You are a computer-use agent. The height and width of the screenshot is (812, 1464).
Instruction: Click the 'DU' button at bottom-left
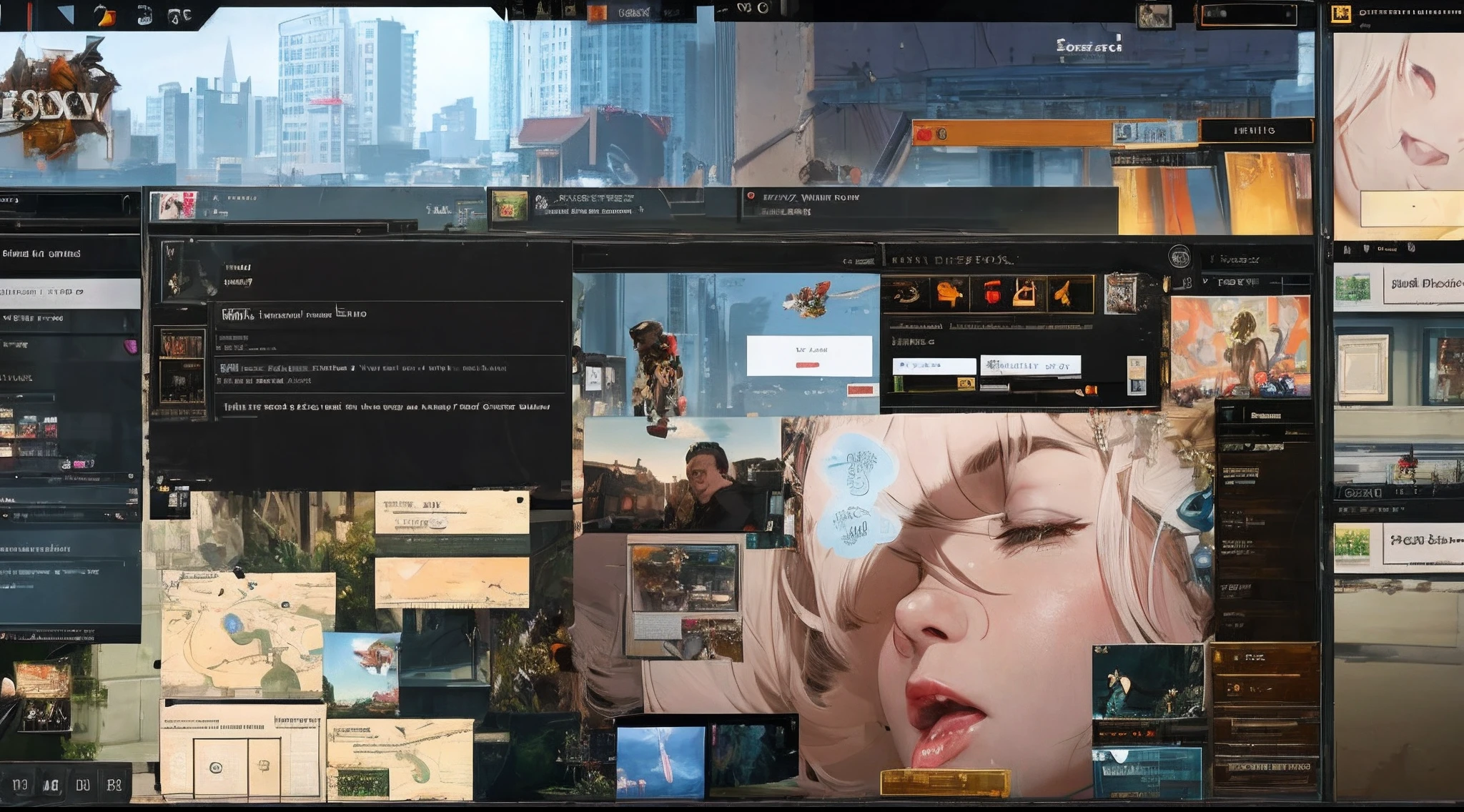(83, 785)
